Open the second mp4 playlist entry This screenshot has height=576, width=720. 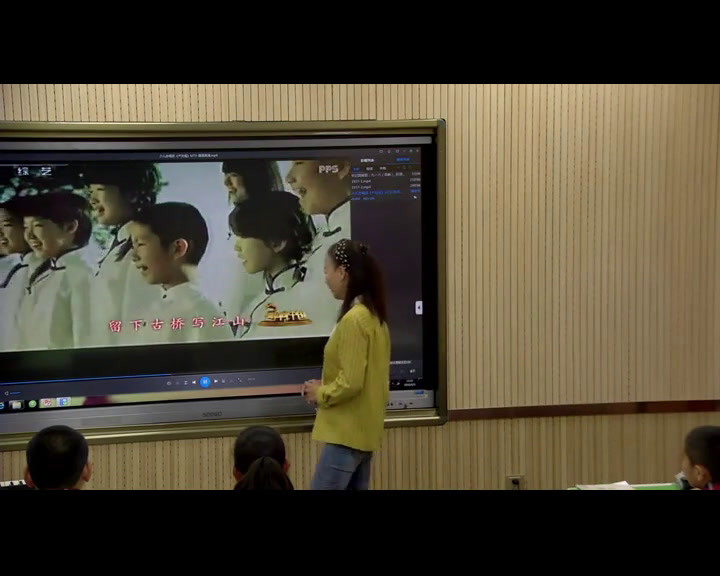pos(386,181)
